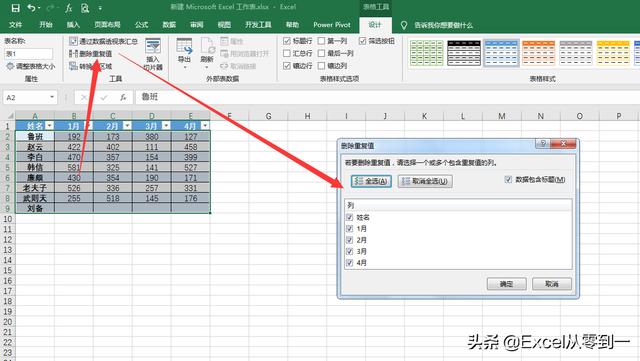Toggle the Filter Button checkbox
Viewport: 640px width, 361px height.
362,41
